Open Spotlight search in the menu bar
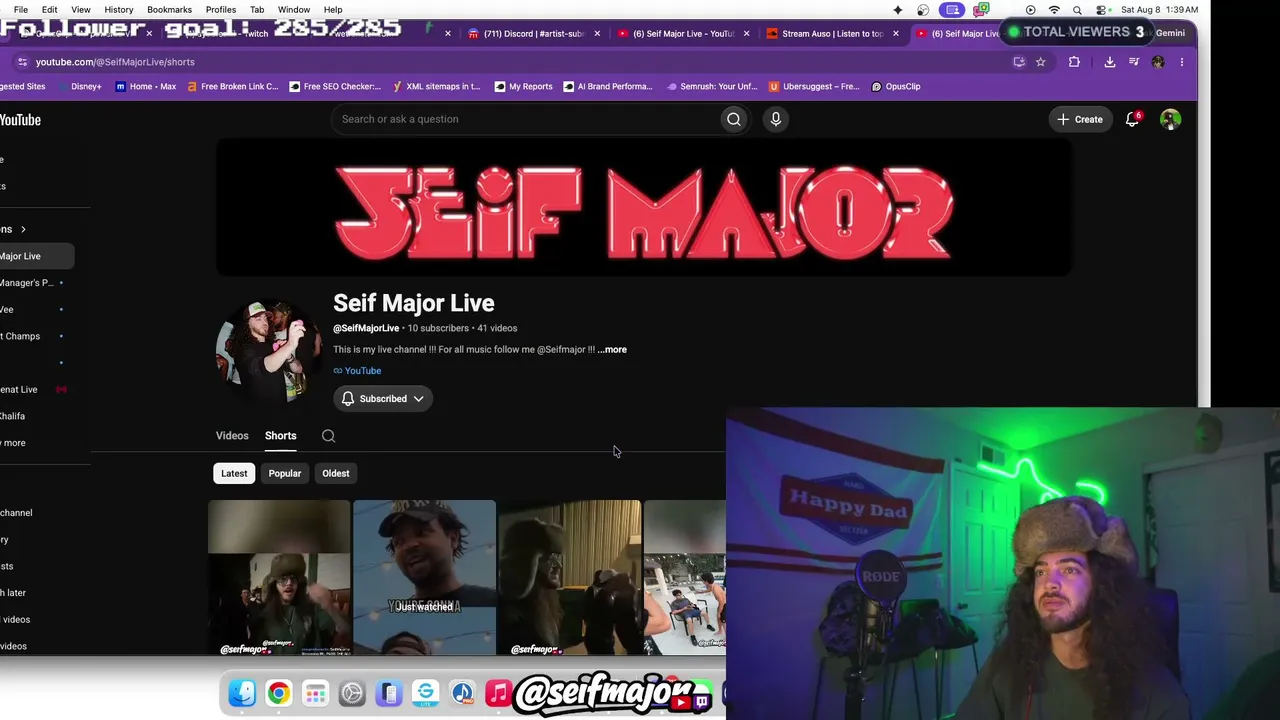The width and height of the screenshot is (1280, 720). point(1077,10)
